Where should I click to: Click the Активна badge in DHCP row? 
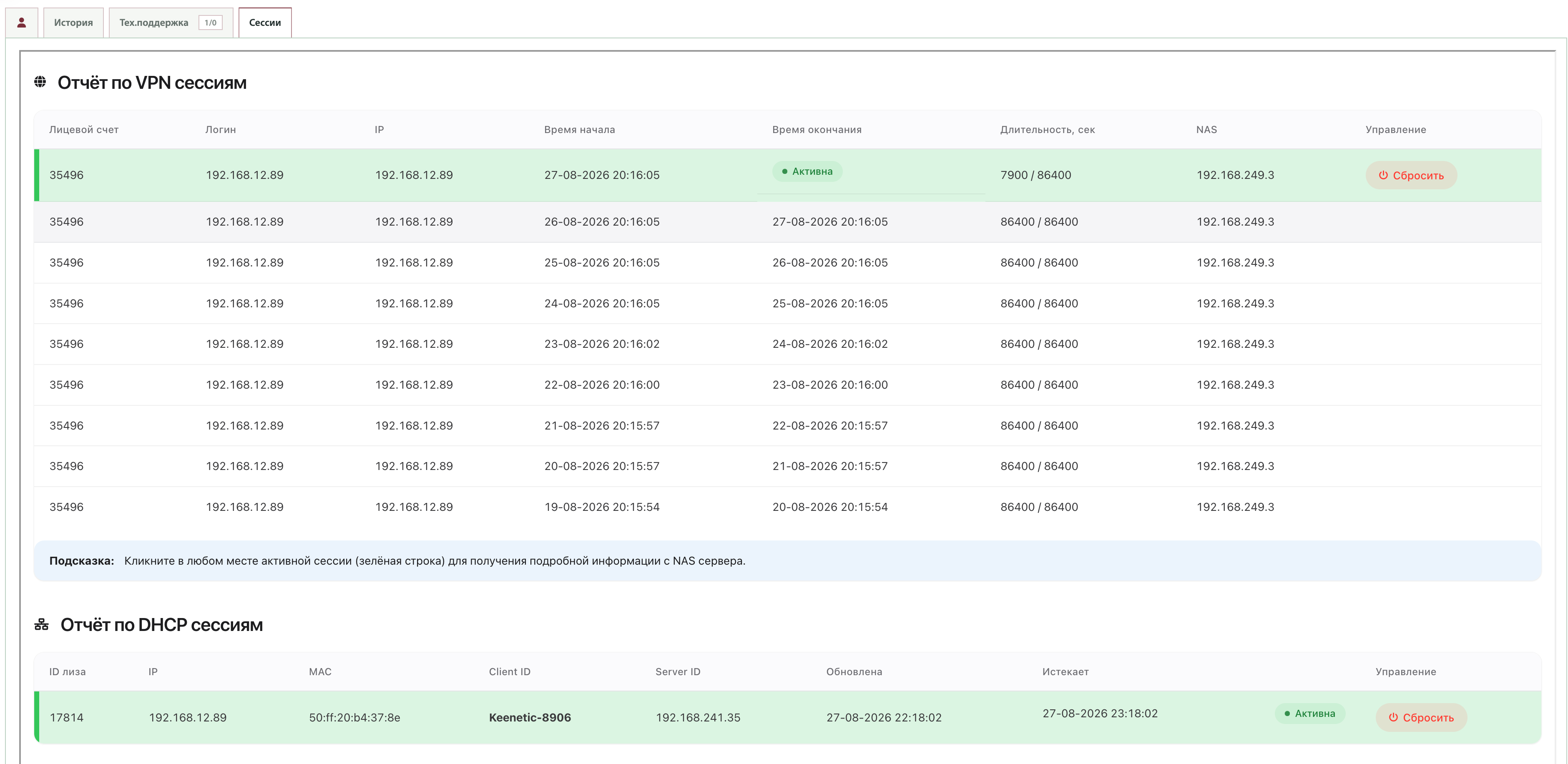[x=1310, y=714]
